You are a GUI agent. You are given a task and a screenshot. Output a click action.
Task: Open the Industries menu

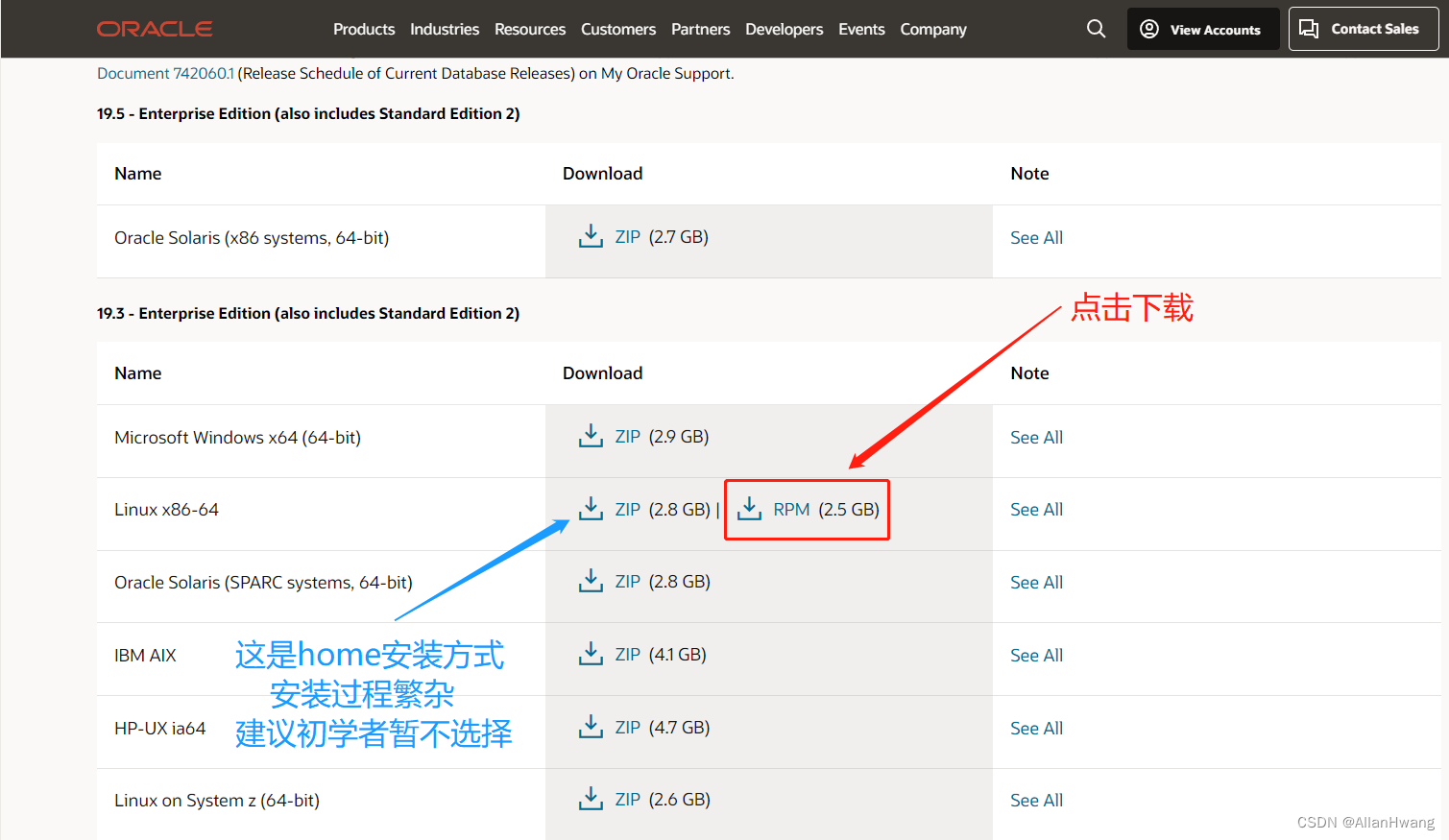pos(445,29)
